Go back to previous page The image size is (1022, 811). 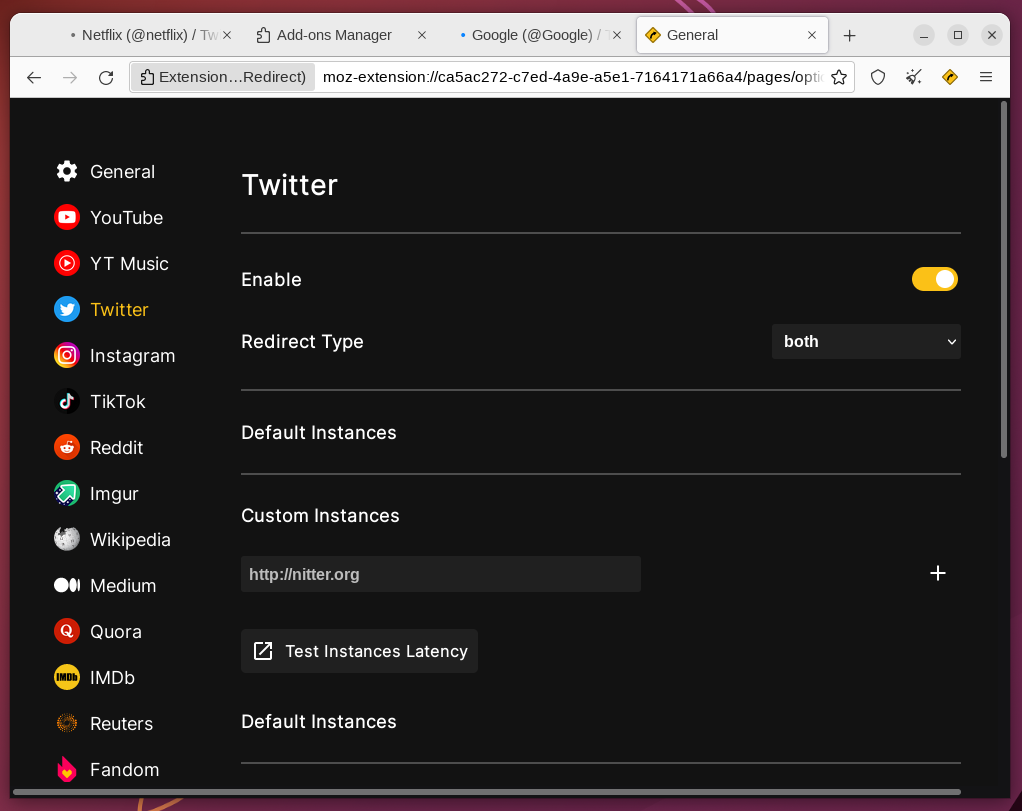(34, 78)
